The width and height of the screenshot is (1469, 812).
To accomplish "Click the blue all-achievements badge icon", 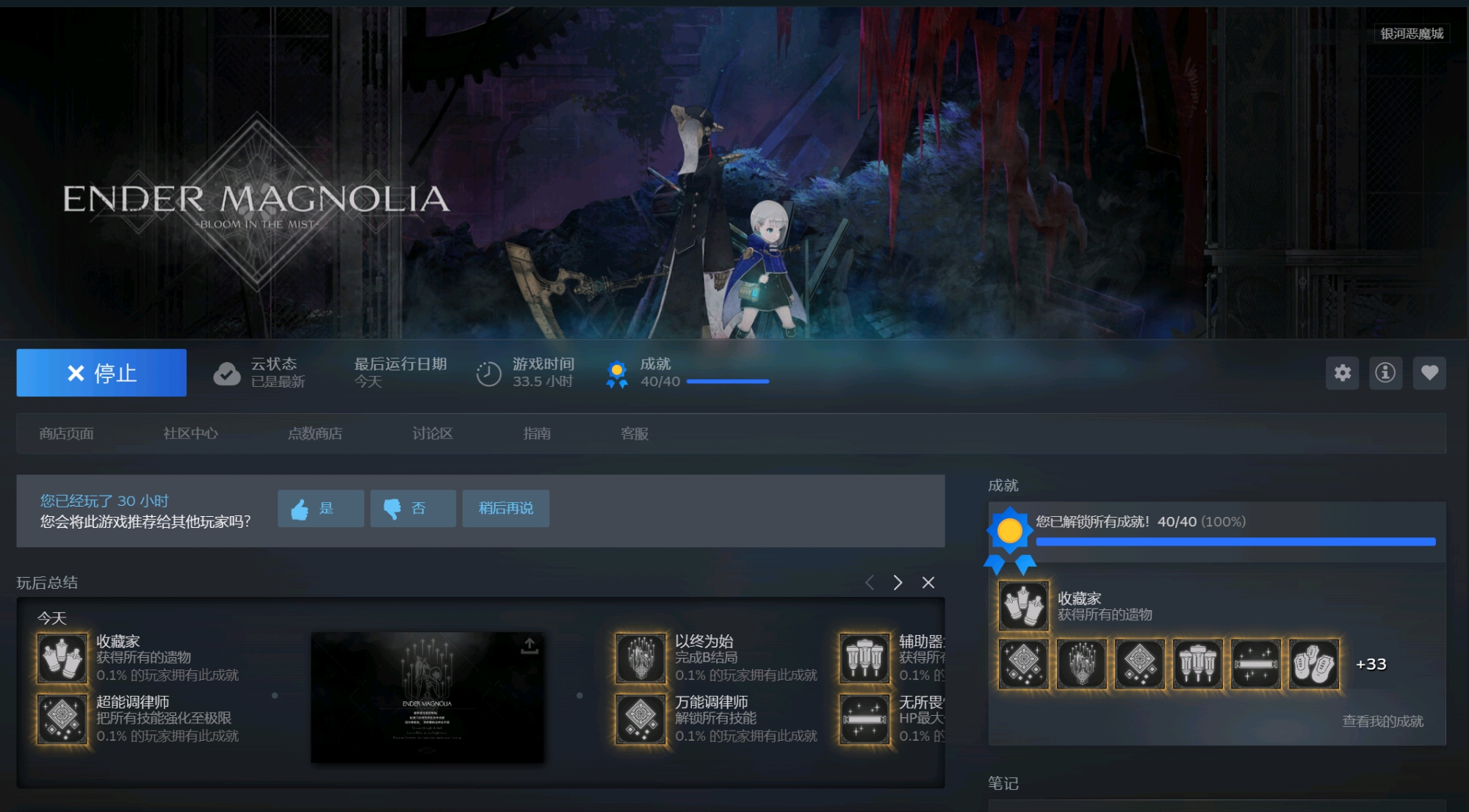I will coord(1010,540).
